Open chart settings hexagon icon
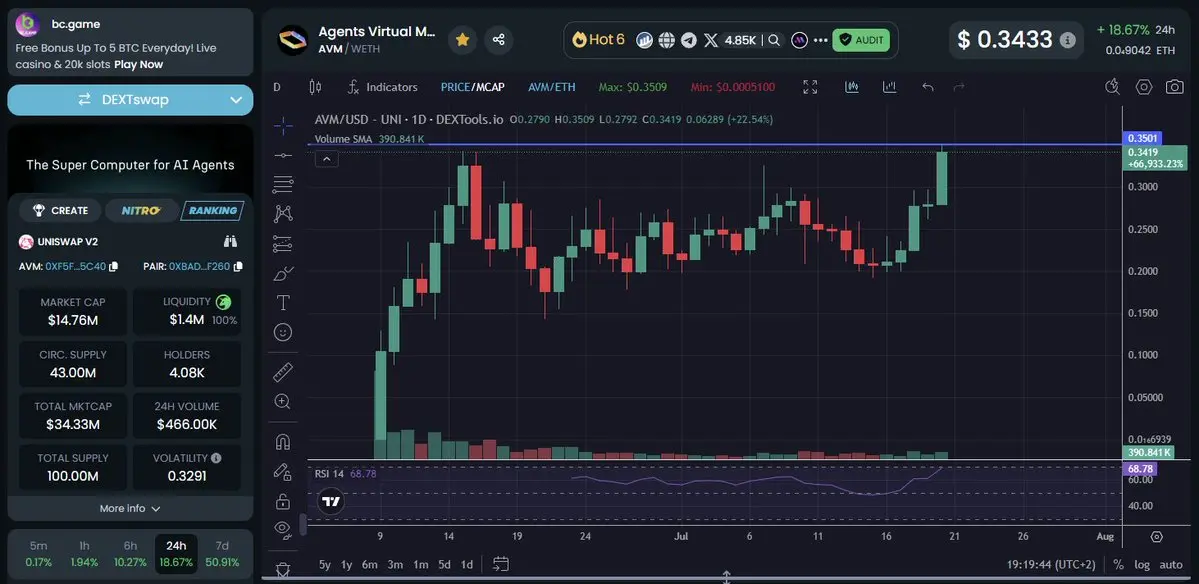1199x584 pixels. tap(1144, 87)
